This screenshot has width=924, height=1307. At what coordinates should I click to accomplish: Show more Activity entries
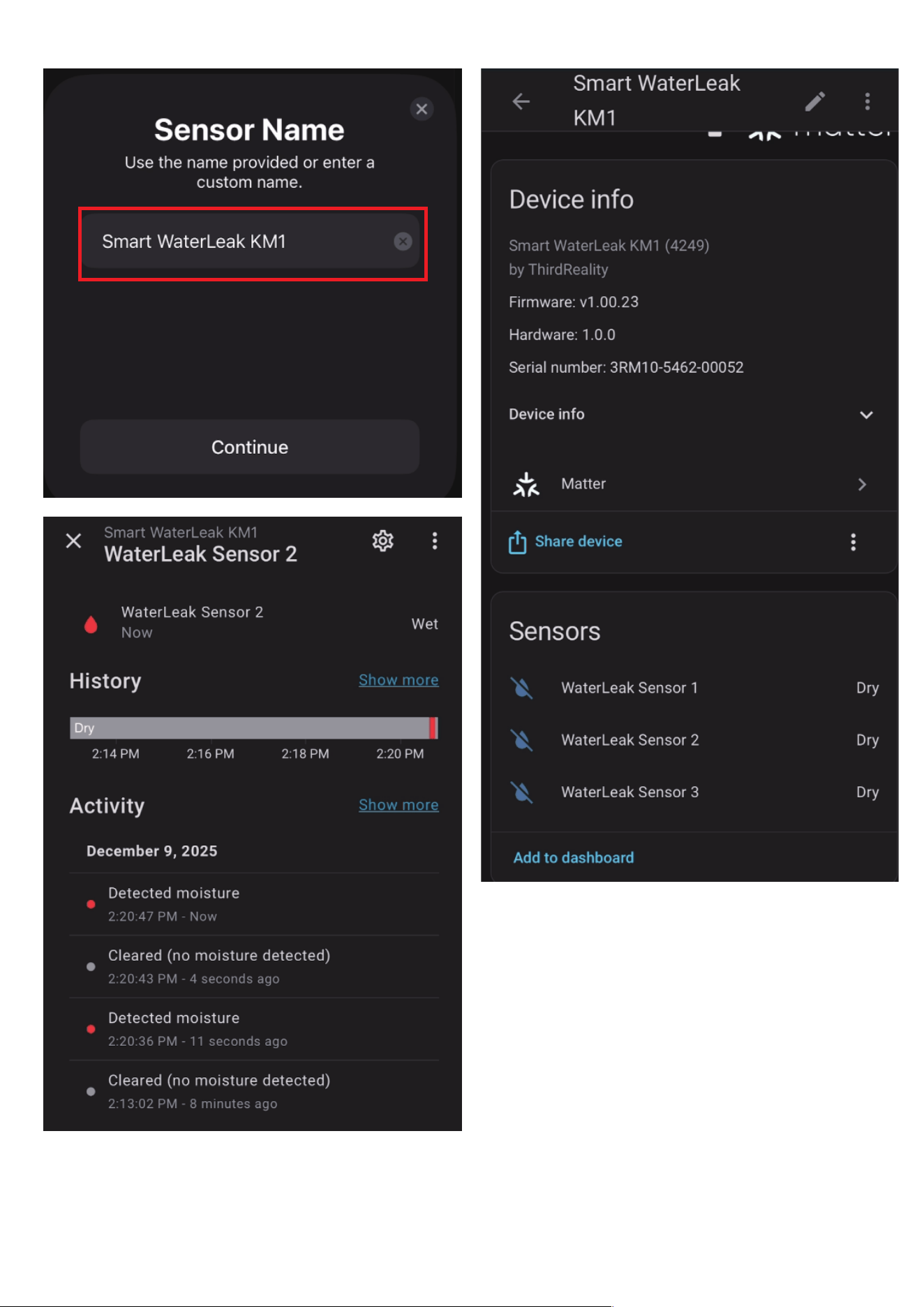(398, 805)
